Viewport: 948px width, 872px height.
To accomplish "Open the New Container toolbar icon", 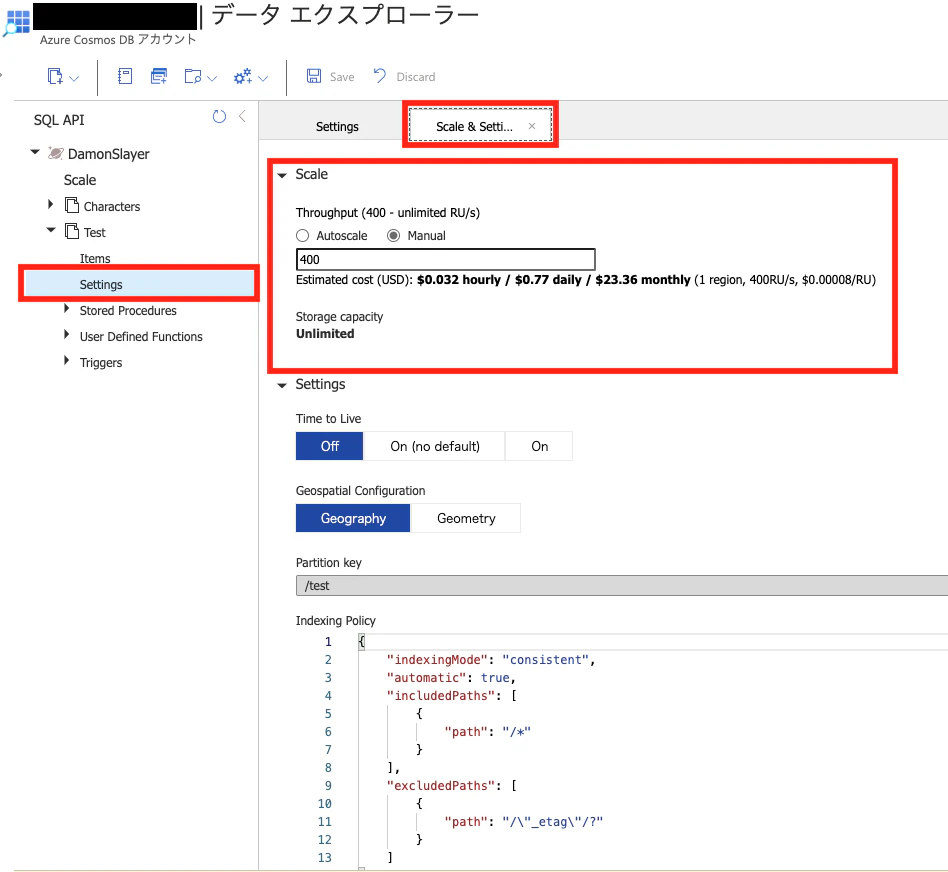I will click(55, 76).
